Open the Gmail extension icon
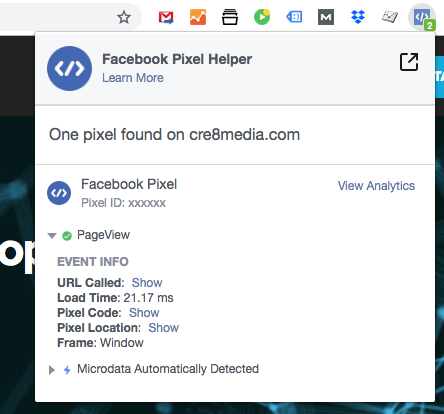Viewport: 444px width, 414px height. click(x=166, y=17)
